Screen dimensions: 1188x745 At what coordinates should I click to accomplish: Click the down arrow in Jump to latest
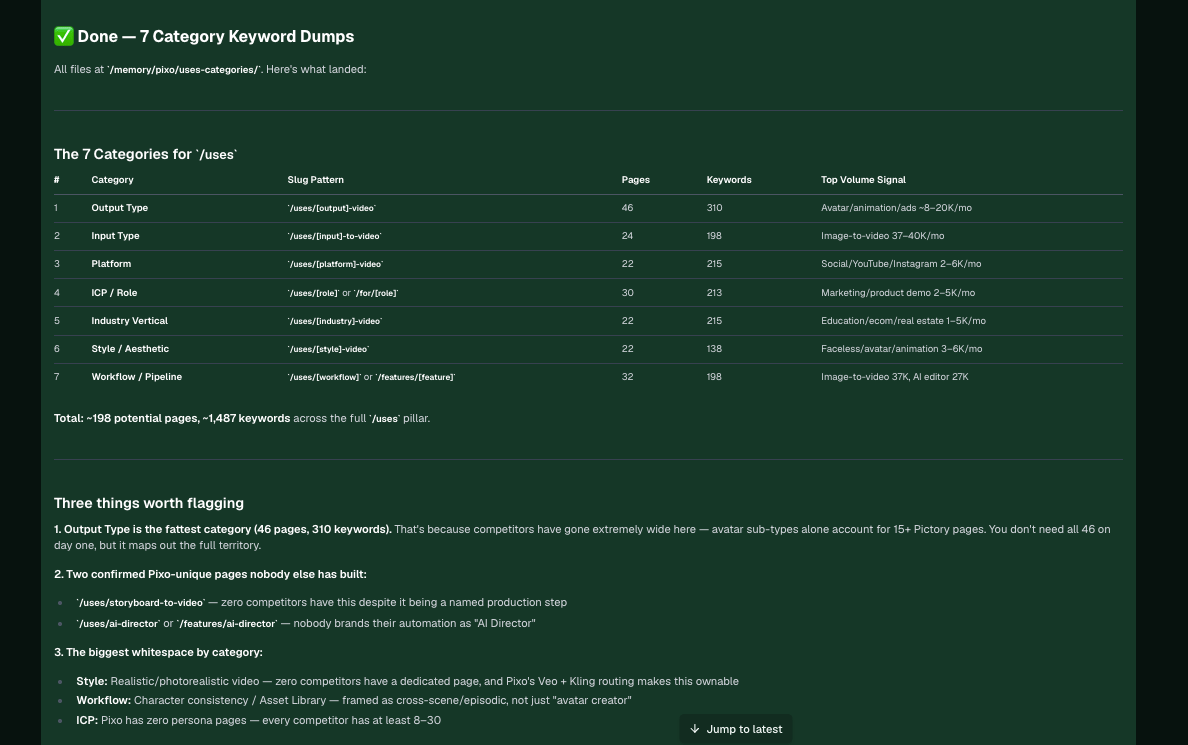point(695,729)
